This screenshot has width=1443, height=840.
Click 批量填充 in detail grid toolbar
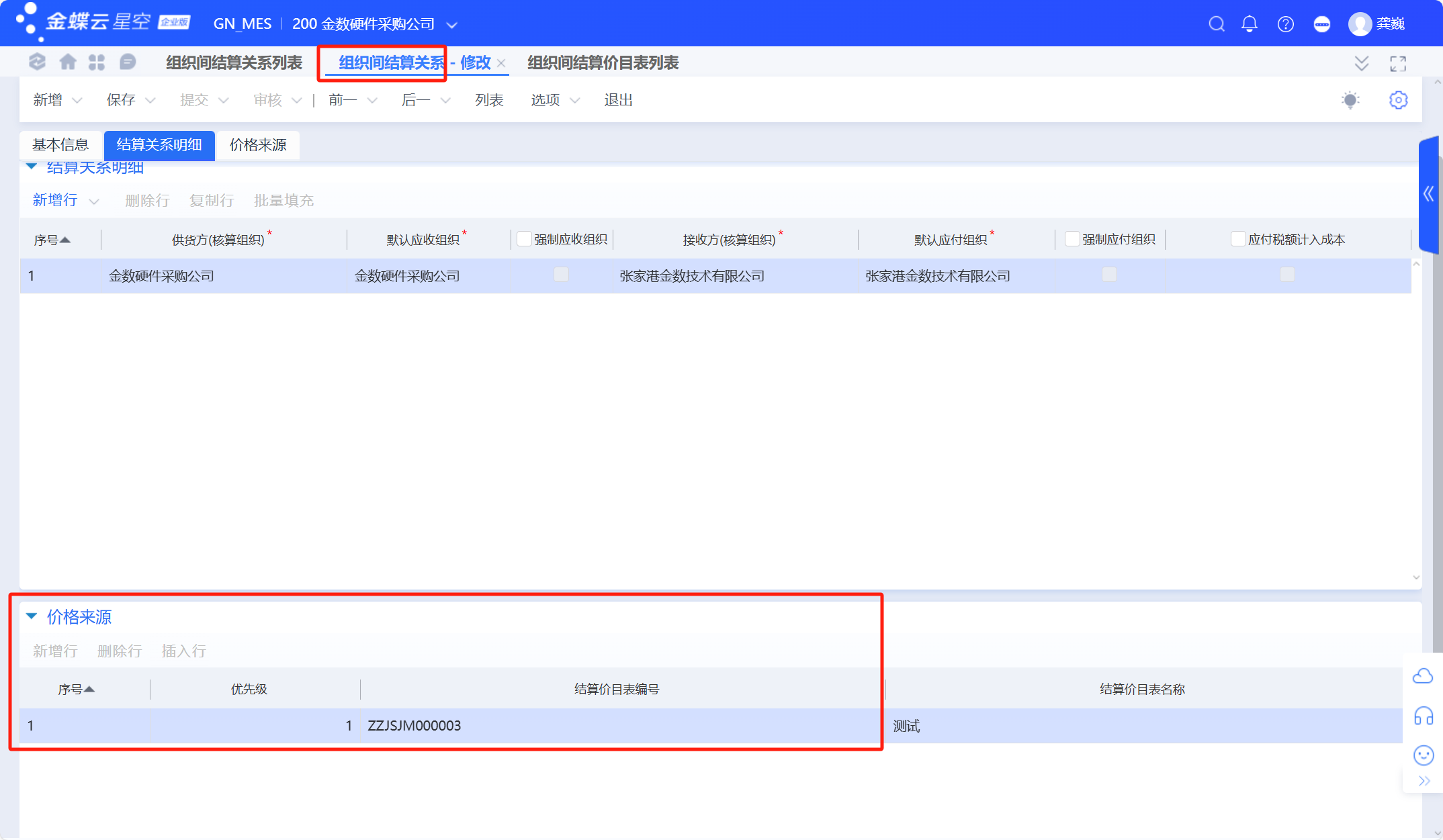point(284,201)
